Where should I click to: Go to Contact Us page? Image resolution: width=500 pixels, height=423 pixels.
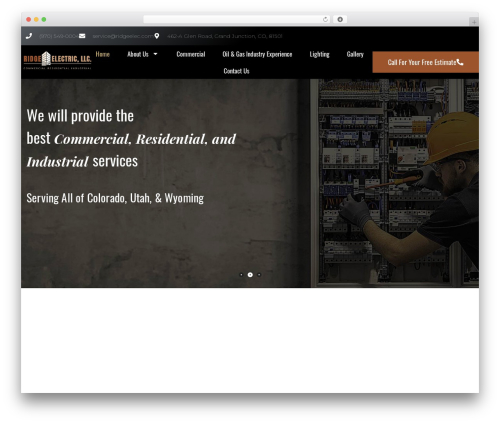click(236, 71)
